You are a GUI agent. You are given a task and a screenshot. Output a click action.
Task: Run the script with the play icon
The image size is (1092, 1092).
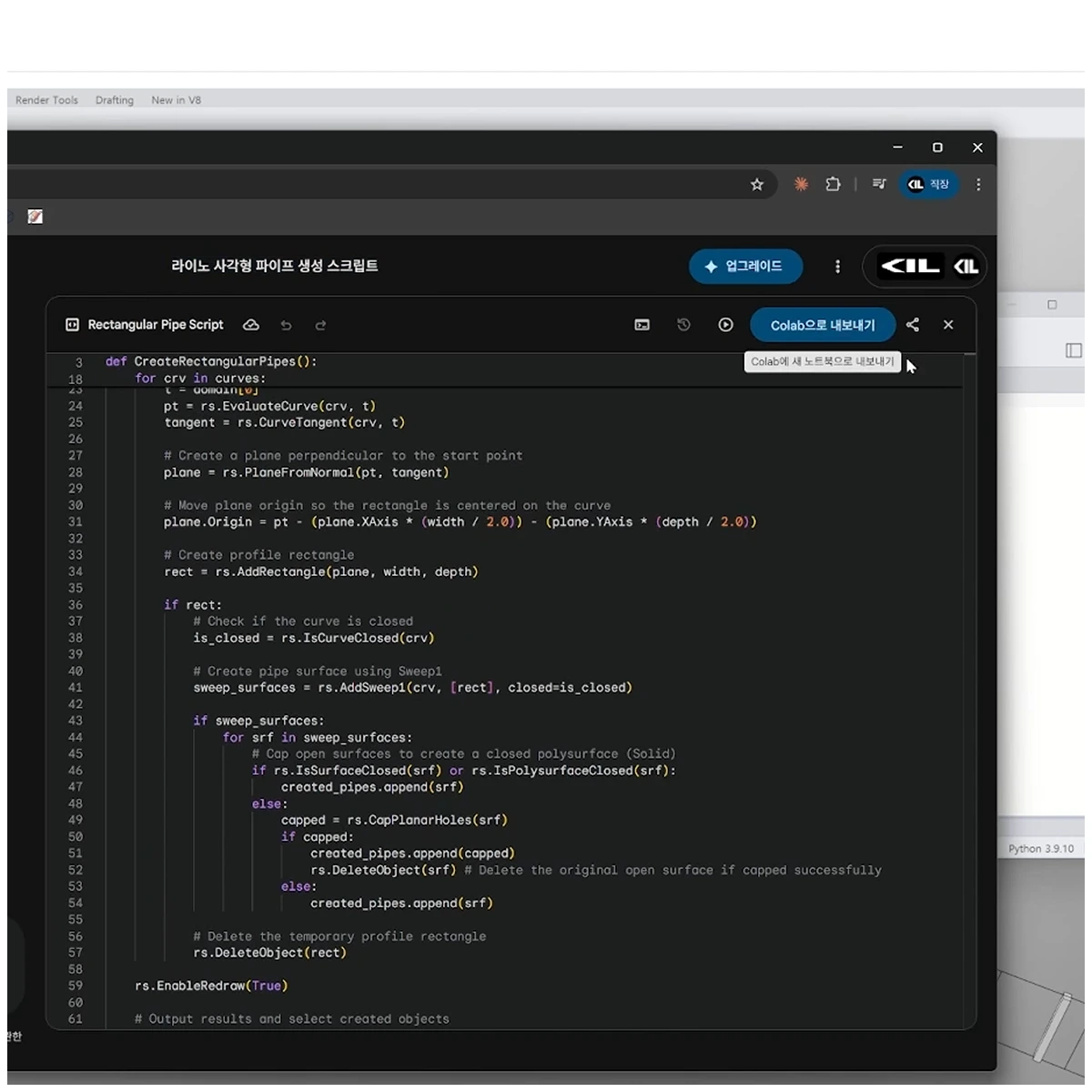725,325
